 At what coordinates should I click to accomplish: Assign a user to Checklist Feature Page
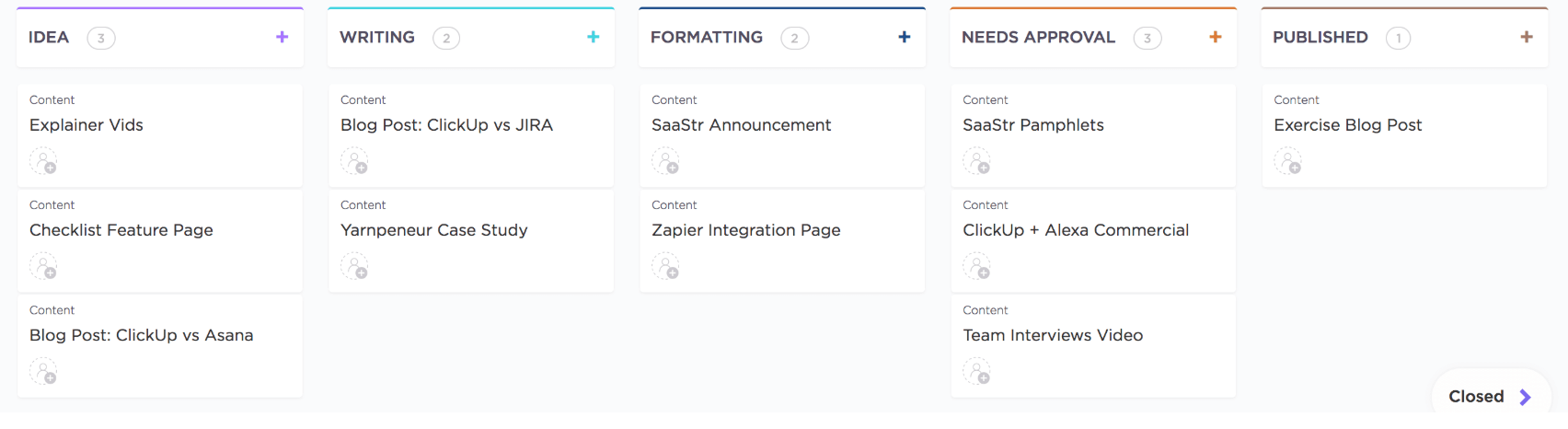point(43,266)
